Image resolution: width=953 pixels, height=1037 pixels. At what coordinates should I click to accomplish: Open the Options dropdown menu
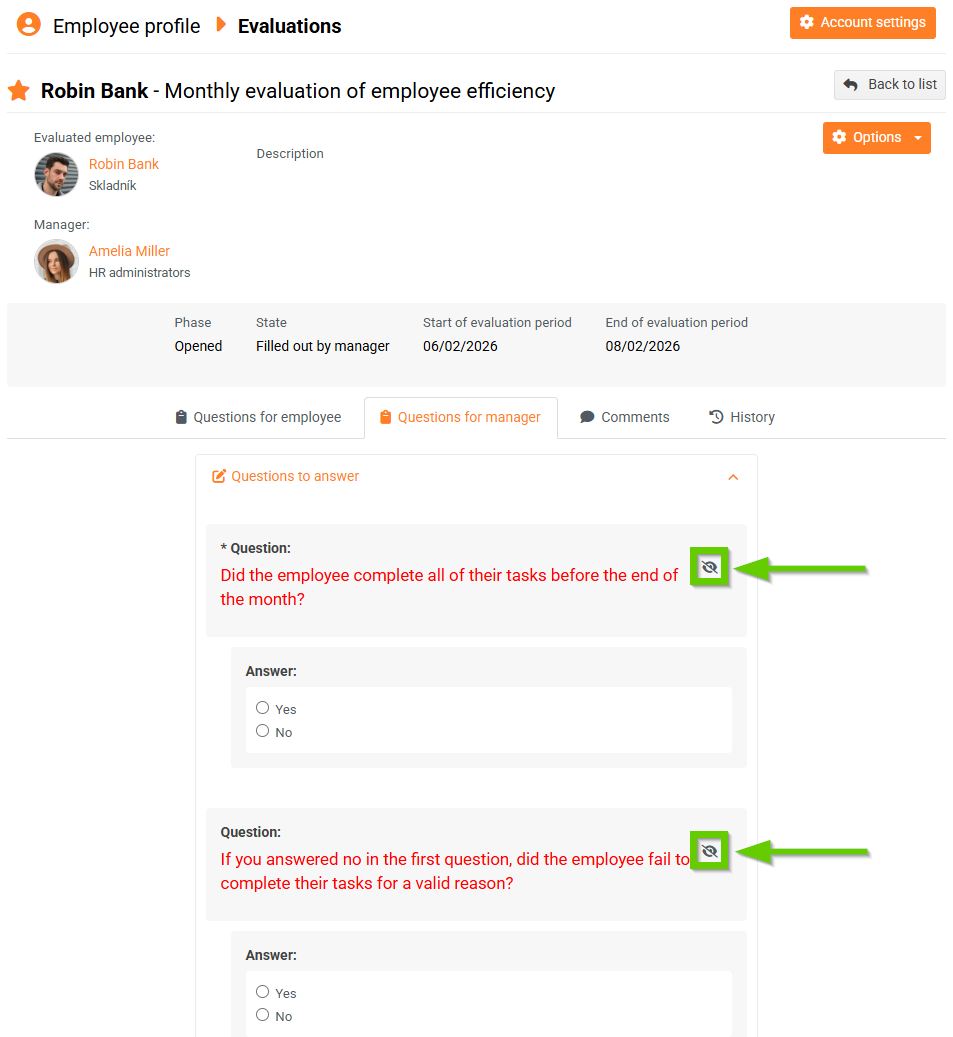click(876, 138)
